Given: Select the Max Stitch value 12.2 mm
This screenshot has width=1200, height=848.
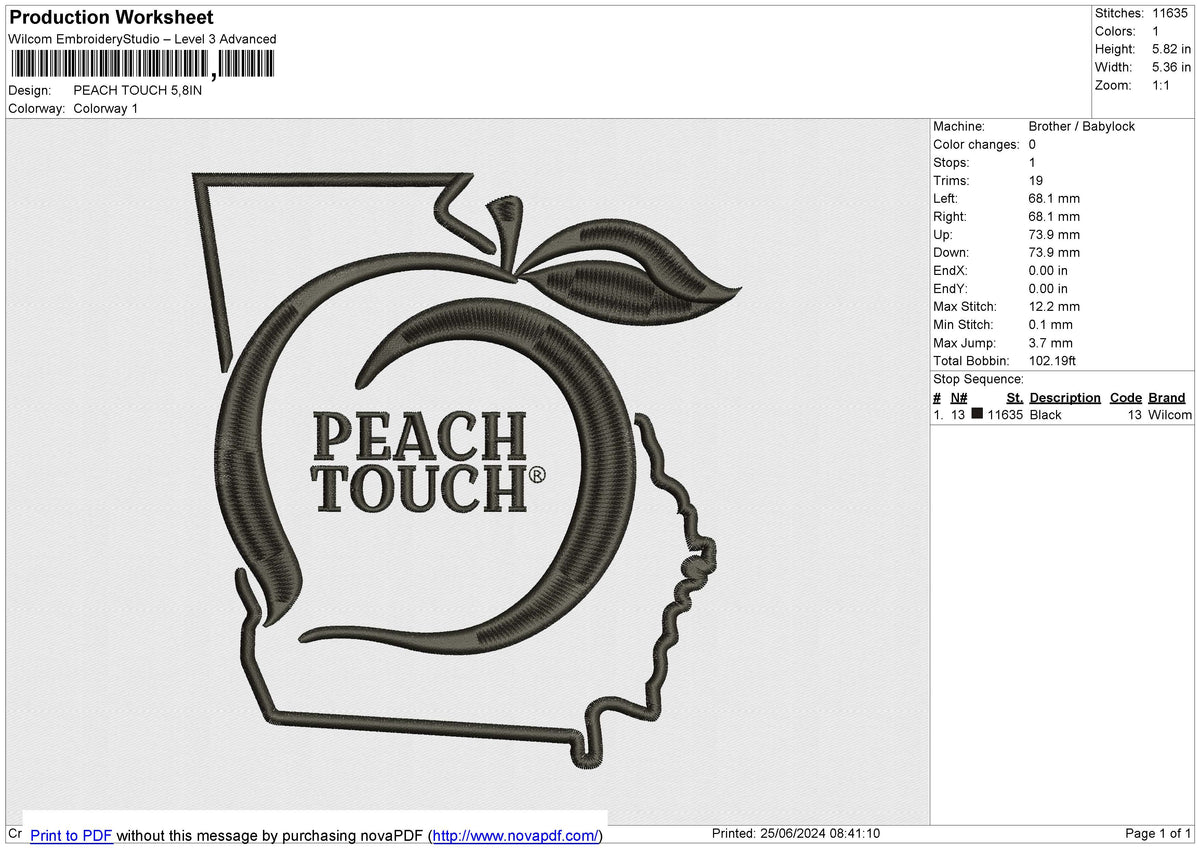Looking at the screenshot, I should (x=1054, y=306).
